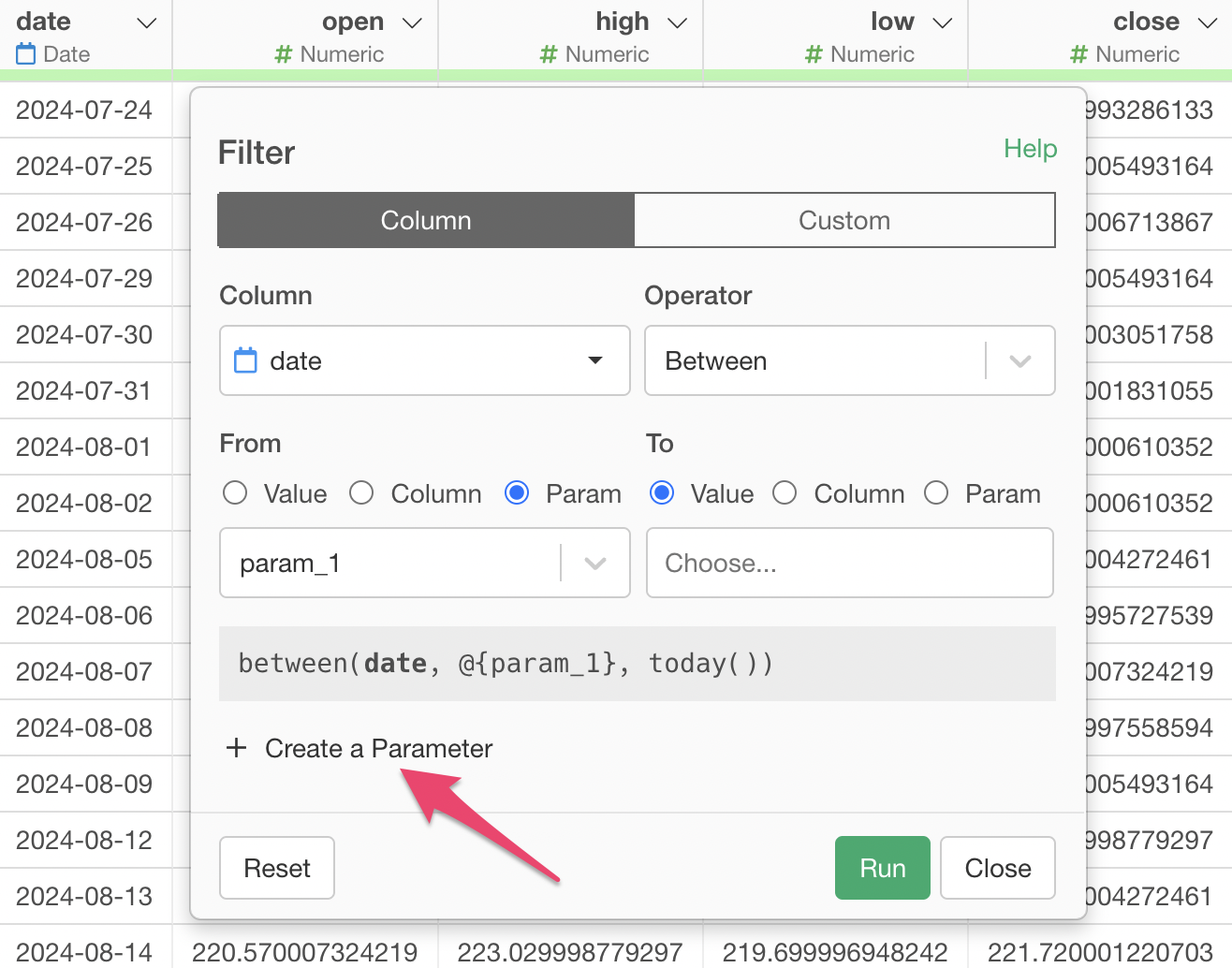The image size is (1232, 968).
Task: Click the hash Numeric icon under open header
Action: point(283,55)
